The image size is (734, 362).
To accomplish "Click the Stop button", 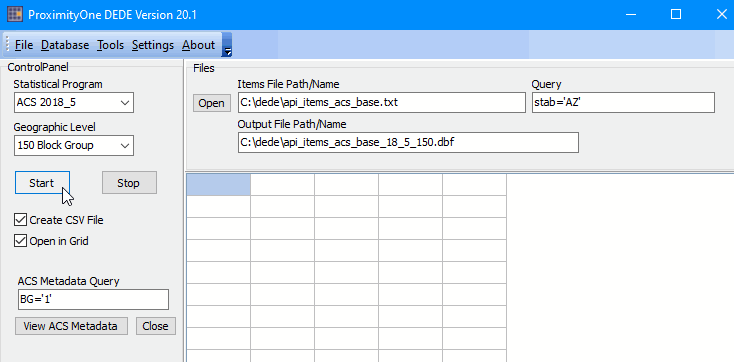I will [129, 183].
